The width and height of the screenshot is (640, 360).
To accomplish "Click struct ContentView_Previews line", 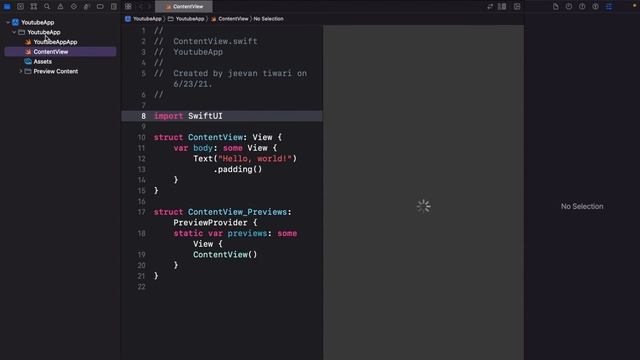I will coord(222,212).
